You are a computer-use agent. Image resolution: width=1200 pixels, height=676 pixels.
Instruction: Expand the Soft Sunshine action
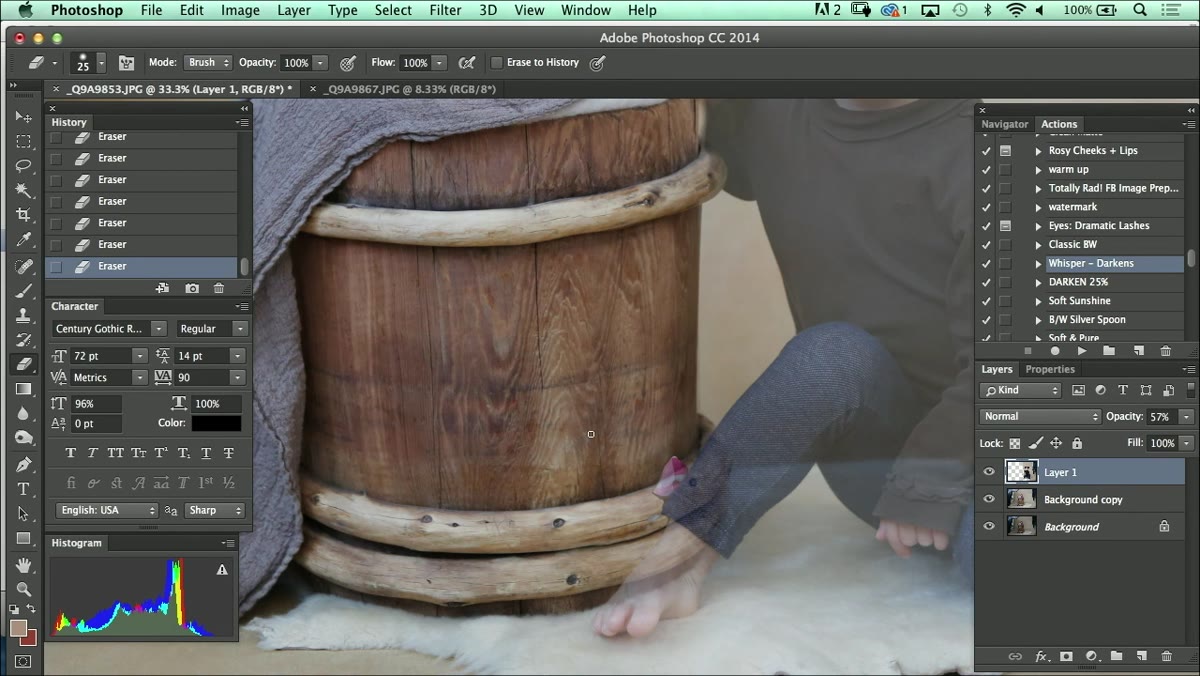(x=1038, y=301)
